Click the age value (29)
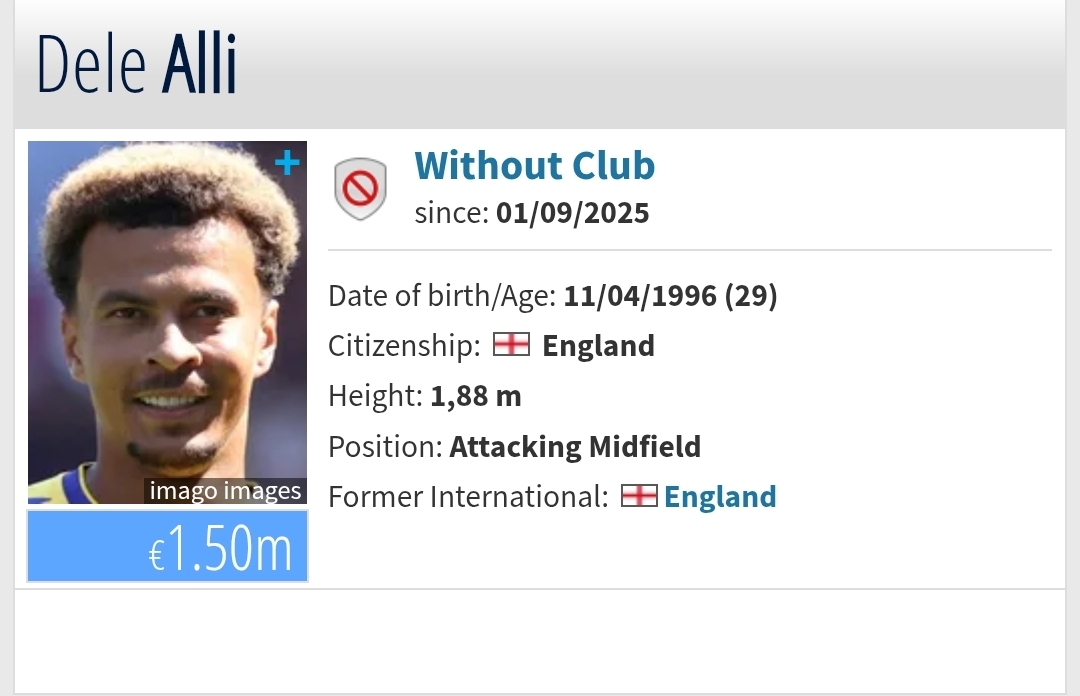This screenshot has width=1080, height=696. coord(751,296)
